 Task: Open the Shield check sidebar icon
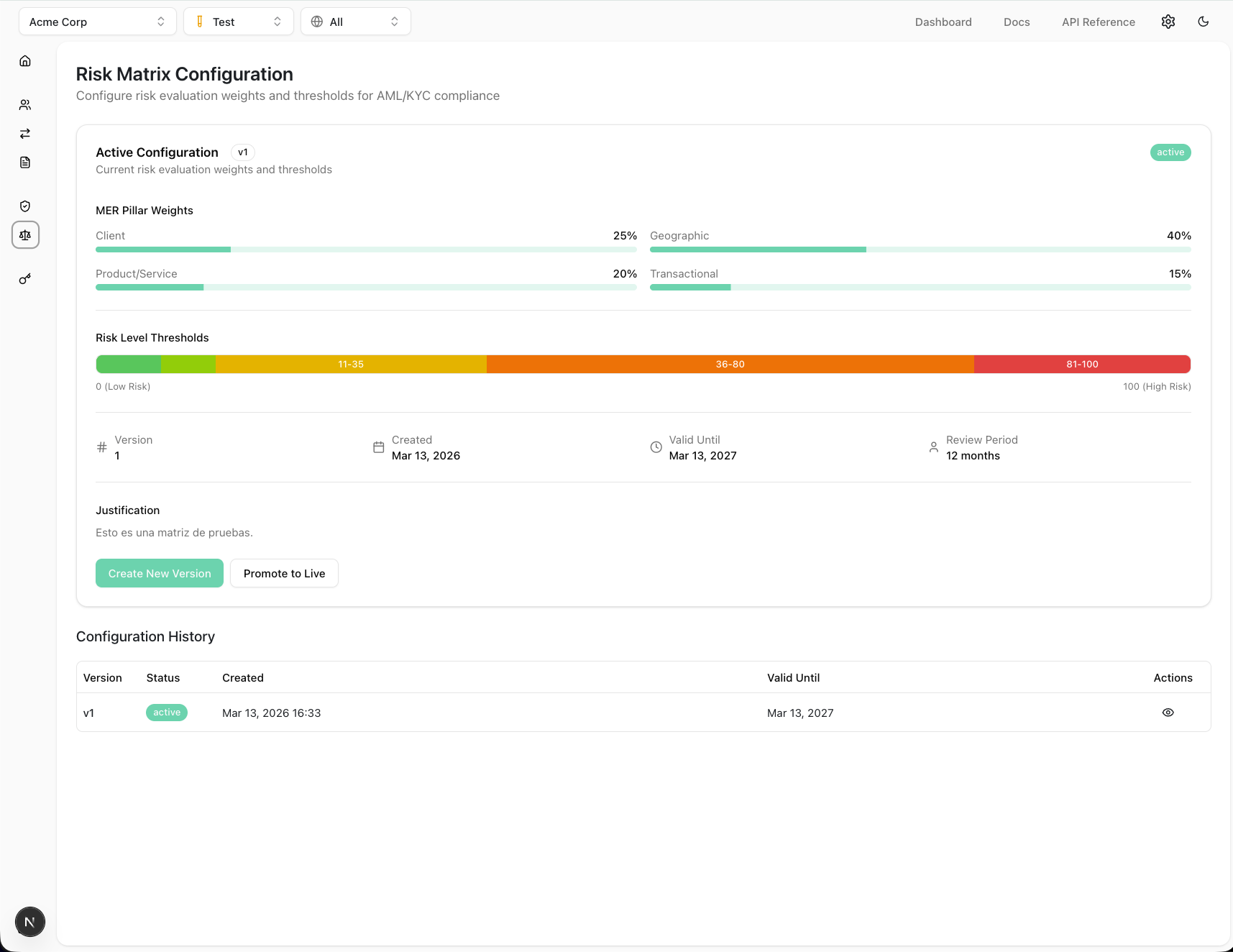click(x=25, y=206)
